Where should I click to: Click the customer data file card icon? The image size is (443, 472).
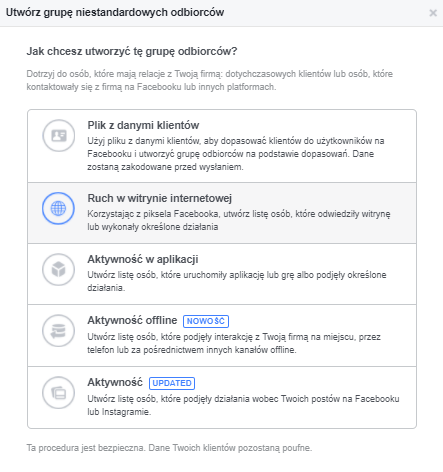[x=59, y=136]
